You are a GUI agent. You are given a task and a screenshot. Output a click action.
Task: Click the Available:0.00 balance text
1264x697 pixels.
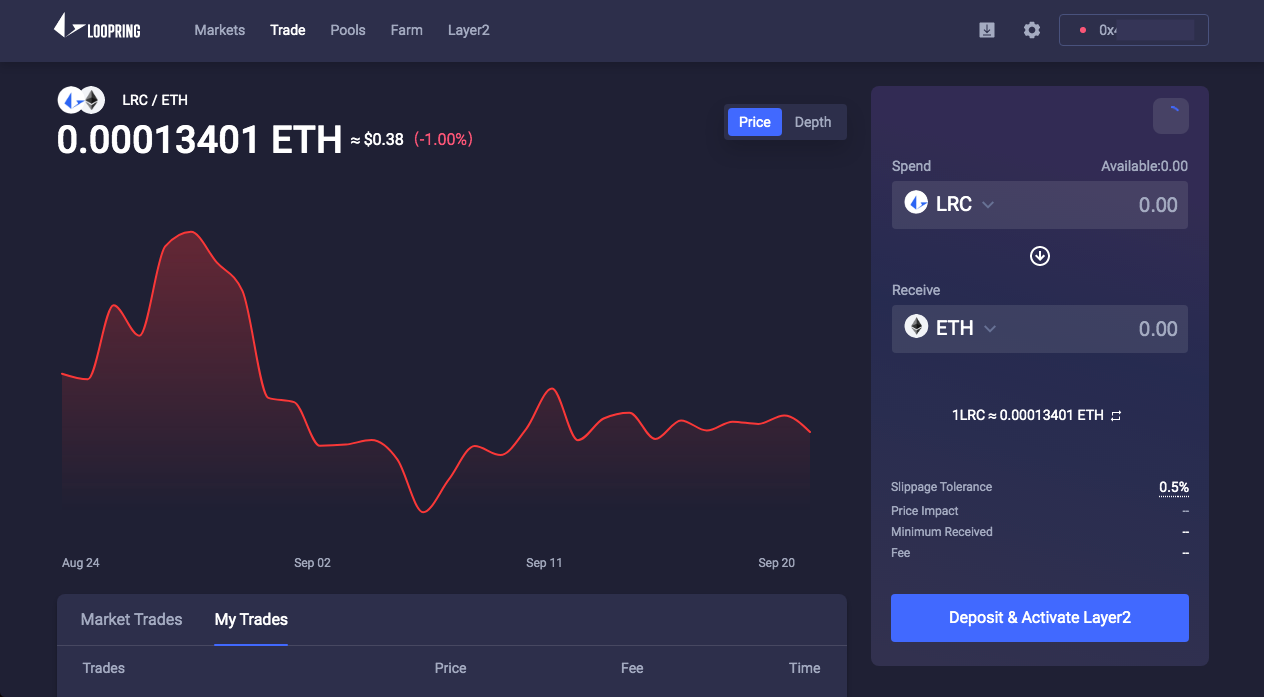1144,166
